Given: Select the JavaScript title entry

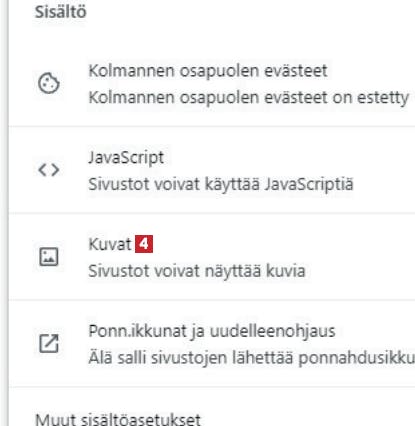Looking at the screenshot, I should tap(126, 158).
